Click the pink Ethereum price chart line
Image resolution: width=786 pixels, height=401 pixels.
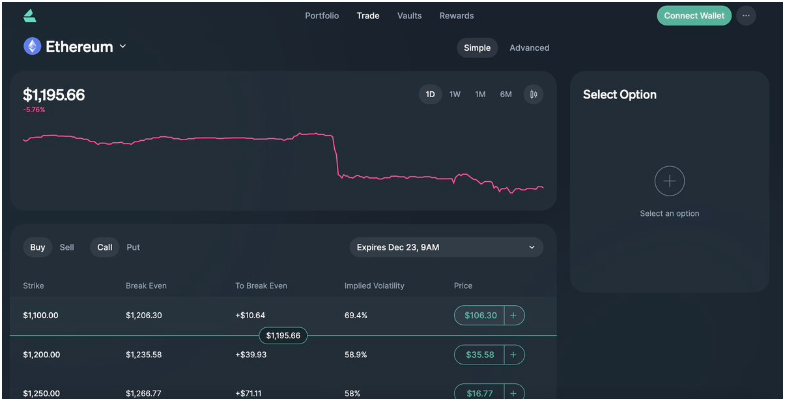tap(283, 163)
